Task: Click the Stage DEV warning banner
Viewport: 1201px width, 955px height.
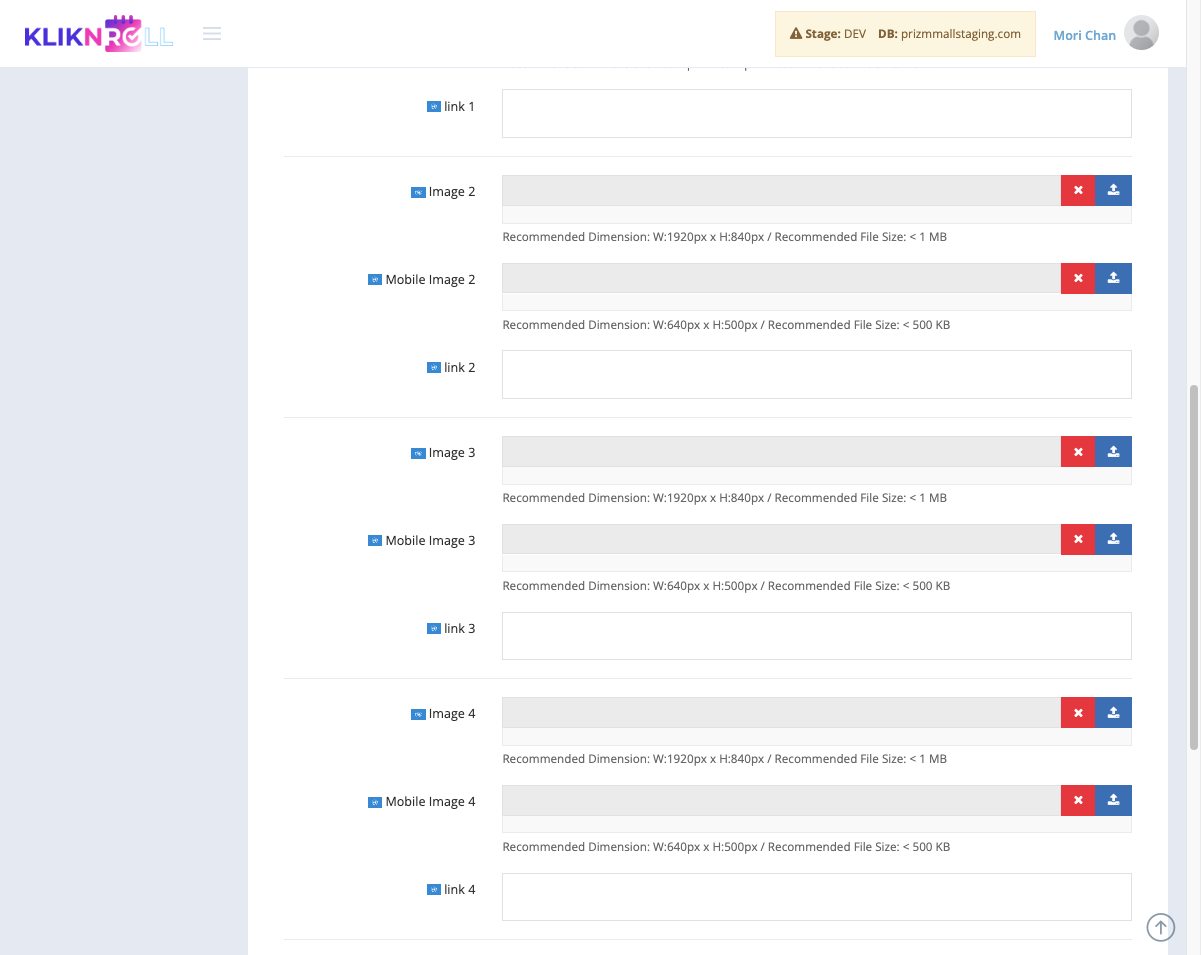Action: 905,34
